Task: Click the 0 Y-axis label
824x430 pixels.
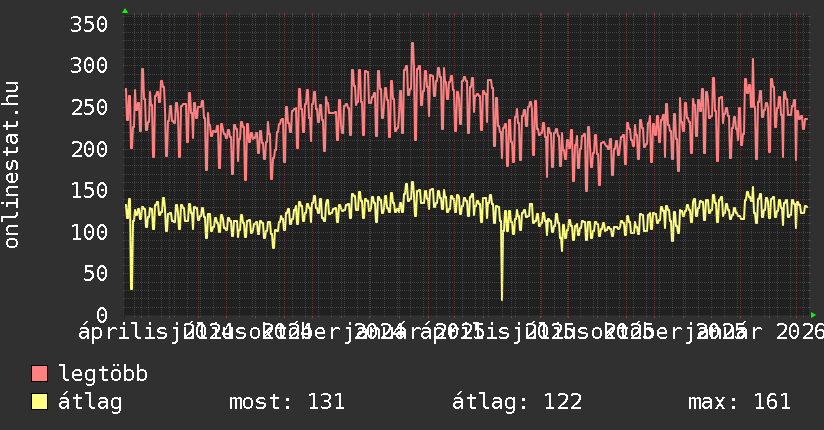Action: (102, 315)
